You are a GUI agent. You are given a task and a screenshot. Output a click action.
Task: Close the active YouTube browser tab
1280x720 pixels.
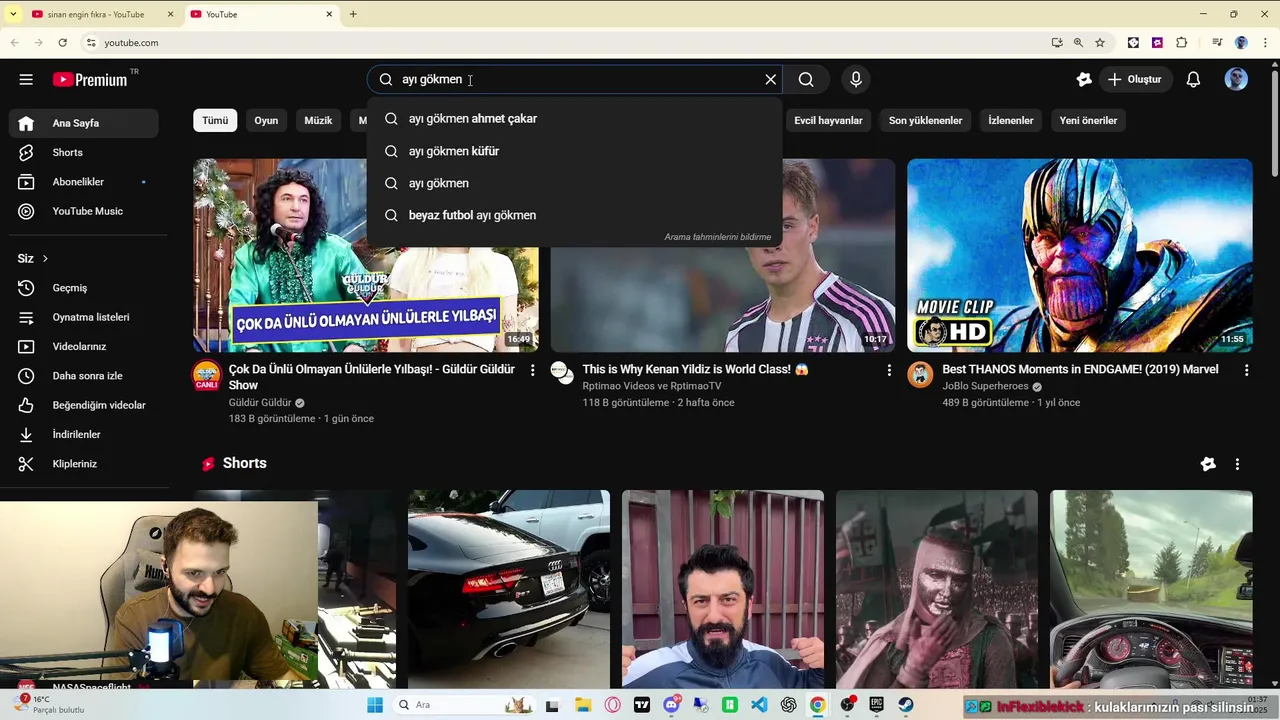(329, 14)
